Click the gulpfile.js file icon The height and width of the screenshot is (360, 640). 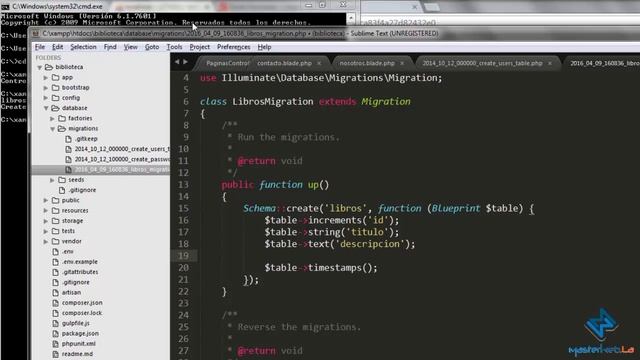56,323
